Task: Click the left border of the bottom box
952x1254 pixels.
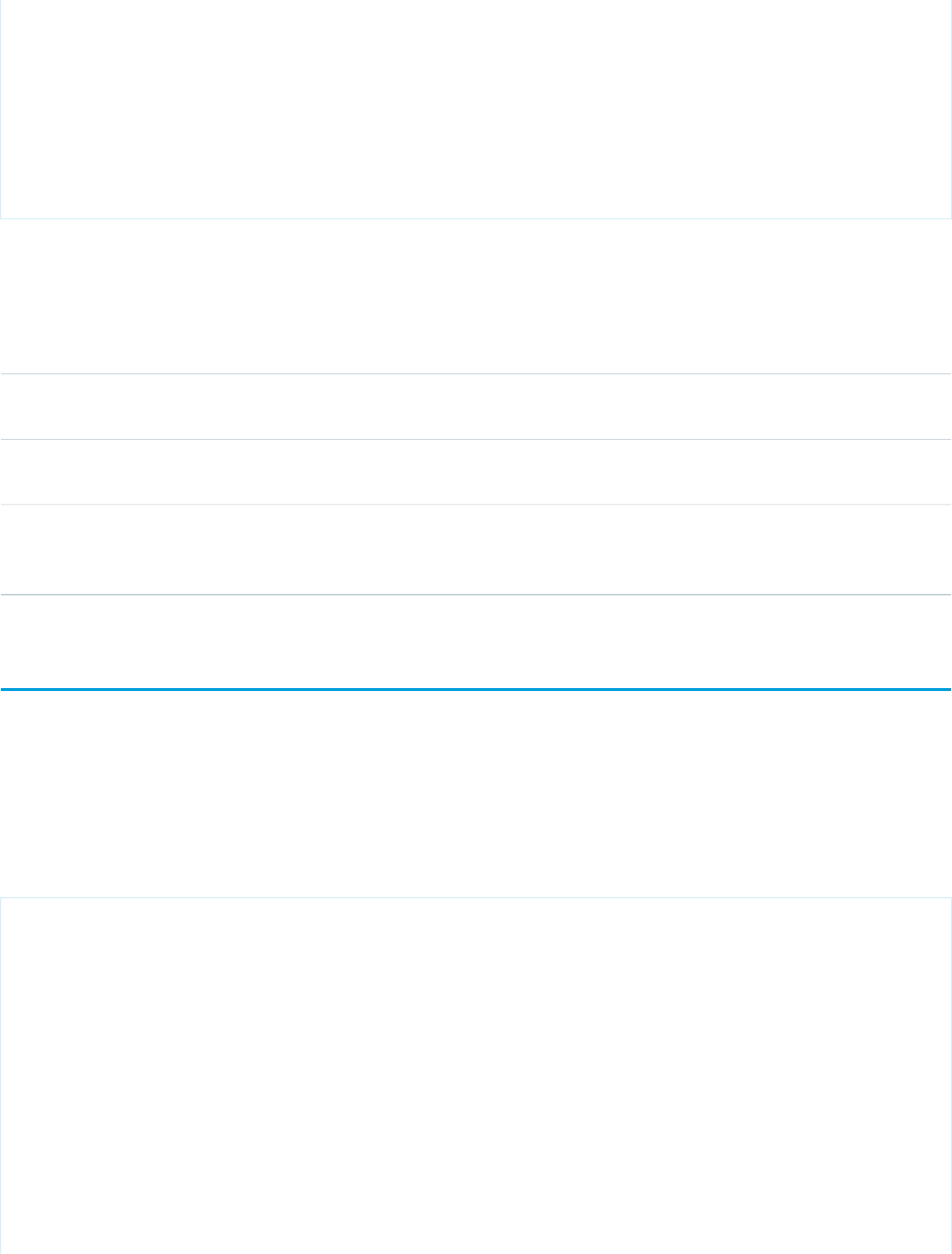Action: pos(1,1075)
